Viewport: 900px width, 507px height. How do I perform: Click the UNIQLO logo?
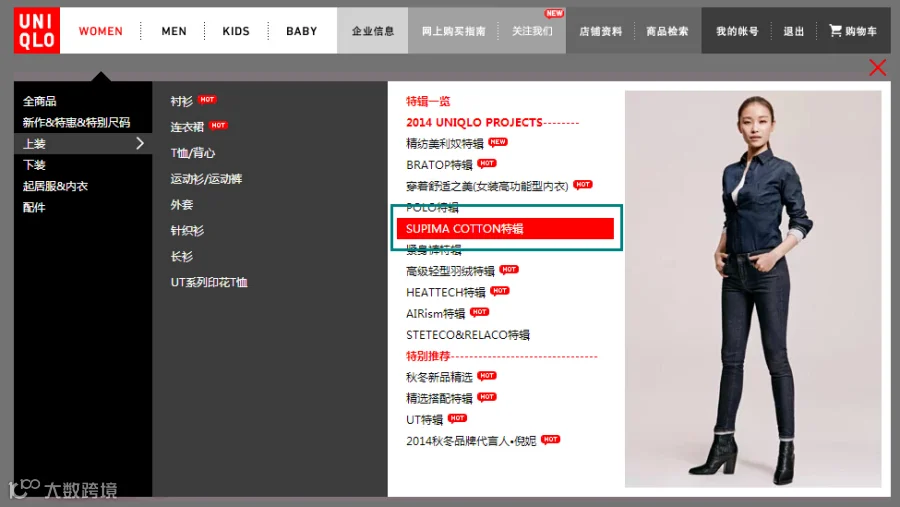[37, 30]
